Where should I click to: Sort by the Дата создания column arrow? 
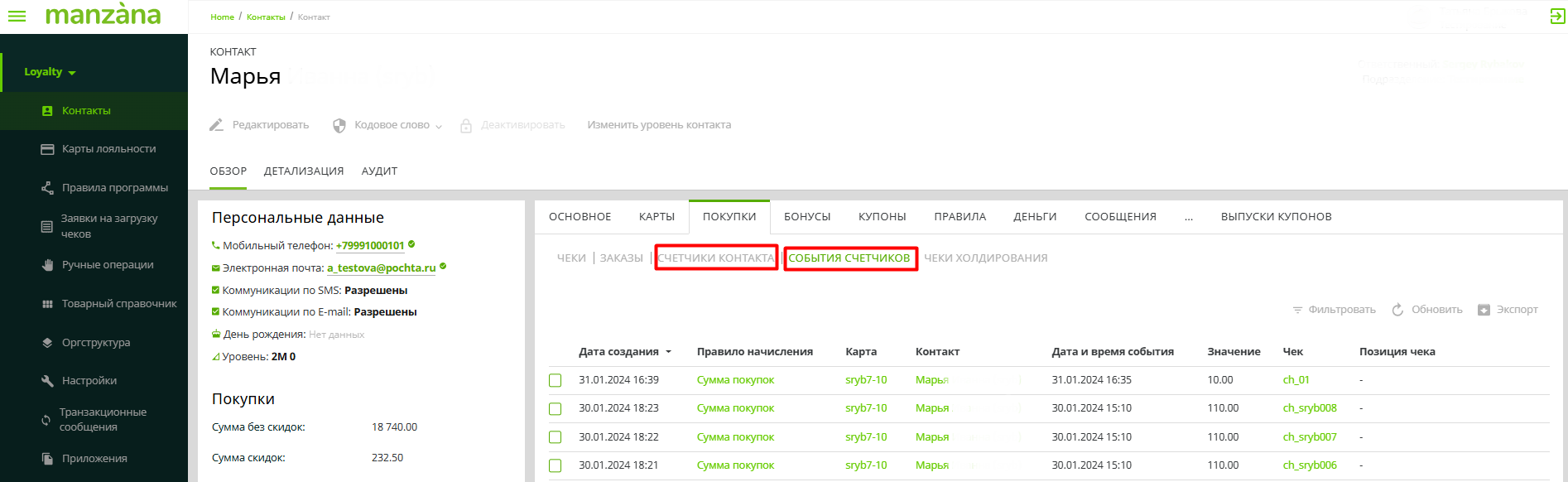click(668, 352)
